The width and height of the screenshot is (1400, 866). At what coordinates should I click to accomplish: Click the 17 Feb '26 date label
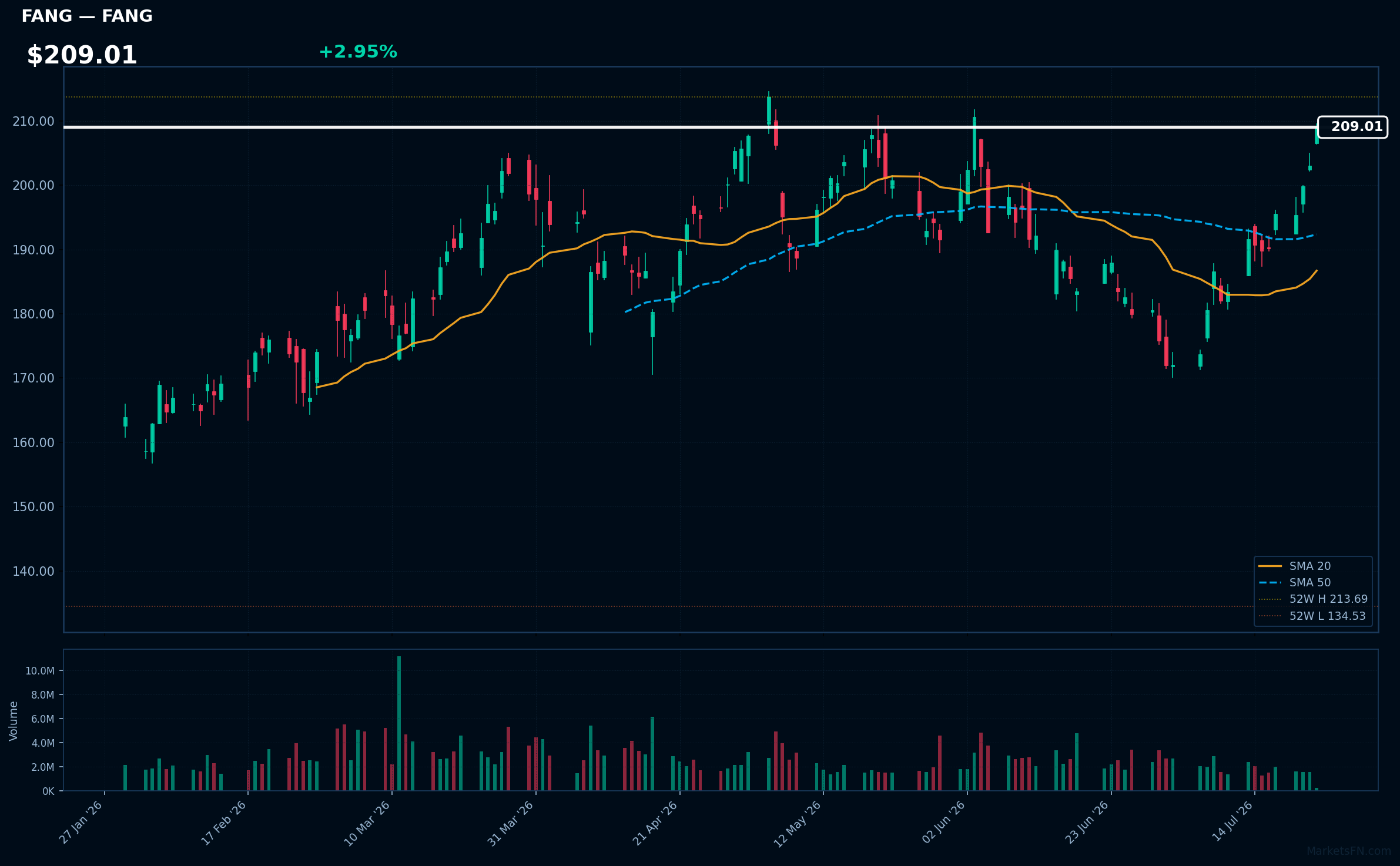click(x=224, y=823)
